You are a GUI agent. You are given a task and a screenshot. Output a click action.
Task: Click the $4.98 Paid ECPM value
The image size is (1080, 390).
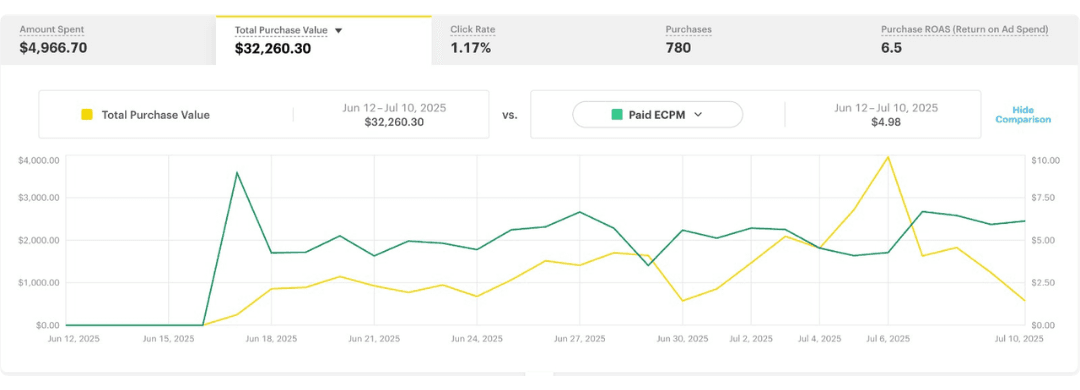pos(886,122)
